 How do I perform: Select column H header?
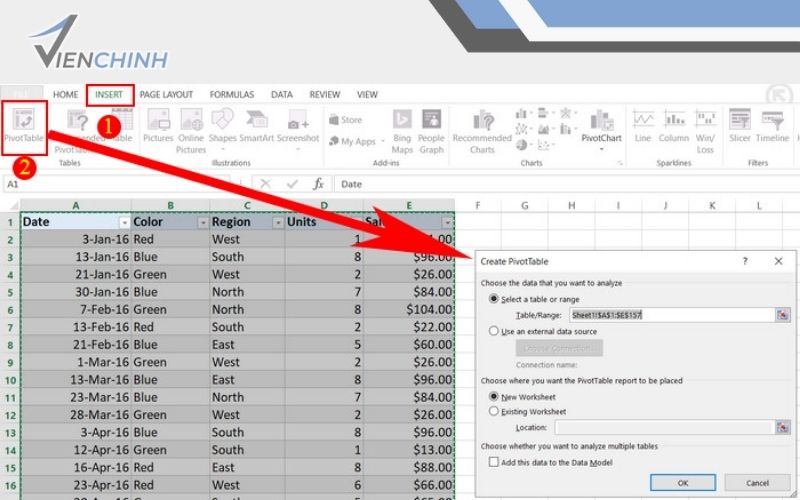[571, 205]
